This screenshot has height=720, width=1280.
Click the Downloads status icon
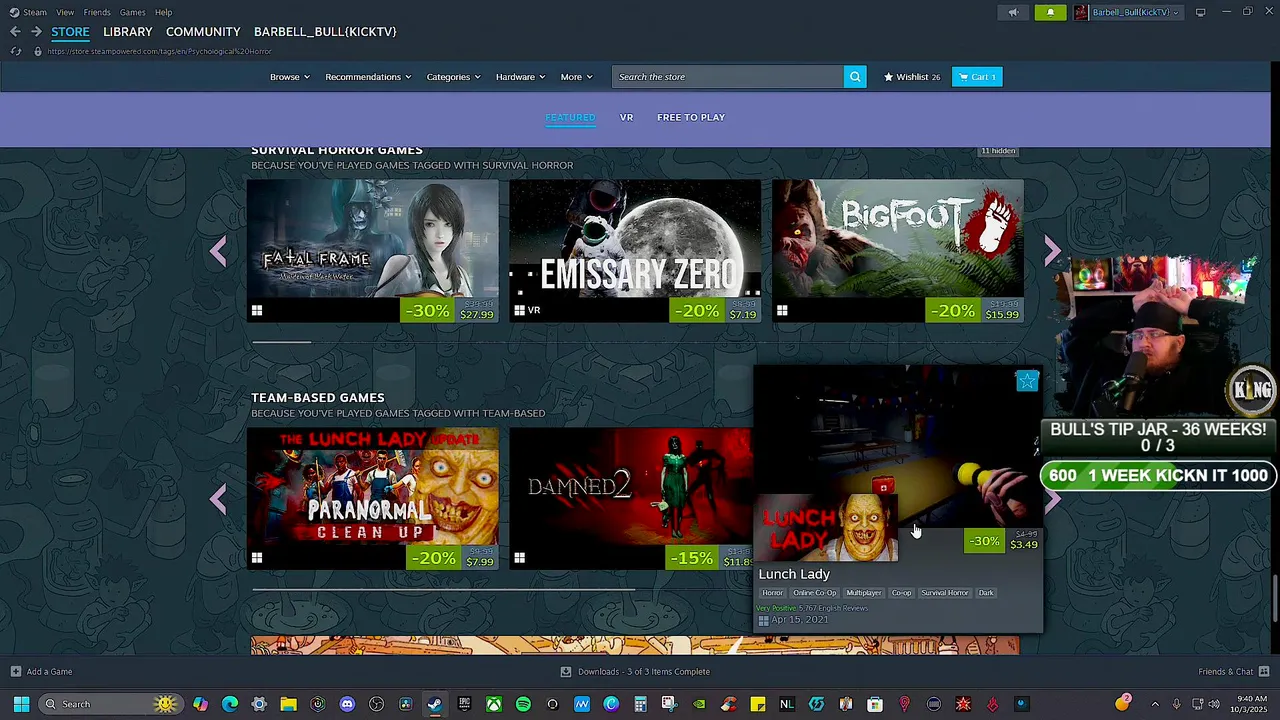coord(566,672)
